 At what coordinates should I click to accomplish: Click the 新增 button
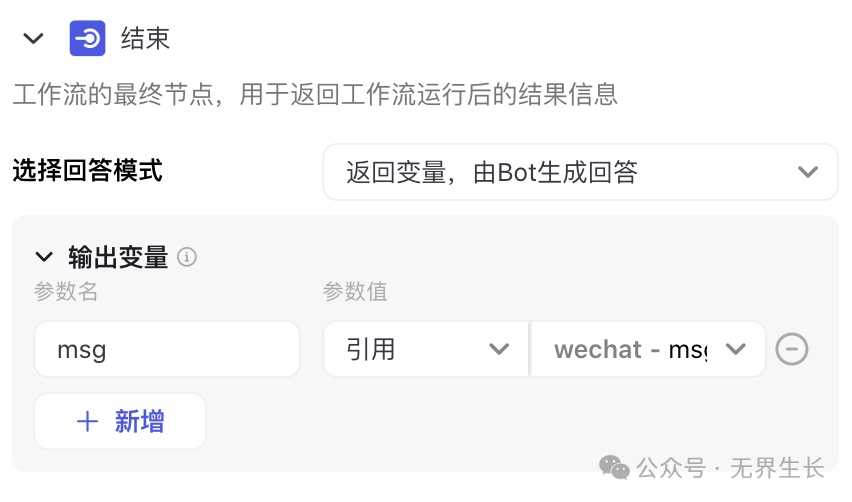120,421
